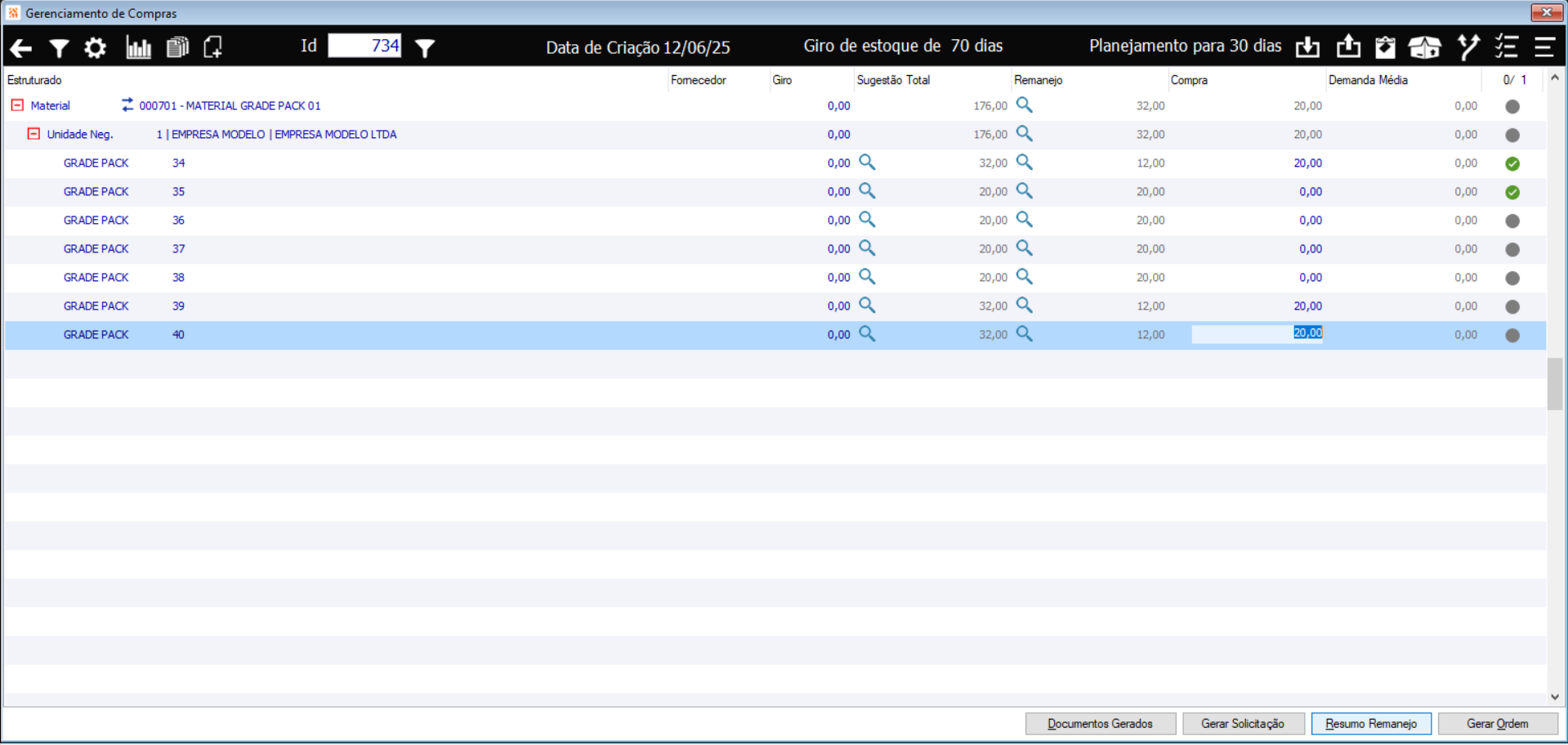Click the Giro magnifier in GRADE PACK 36 row

point(867,219)
